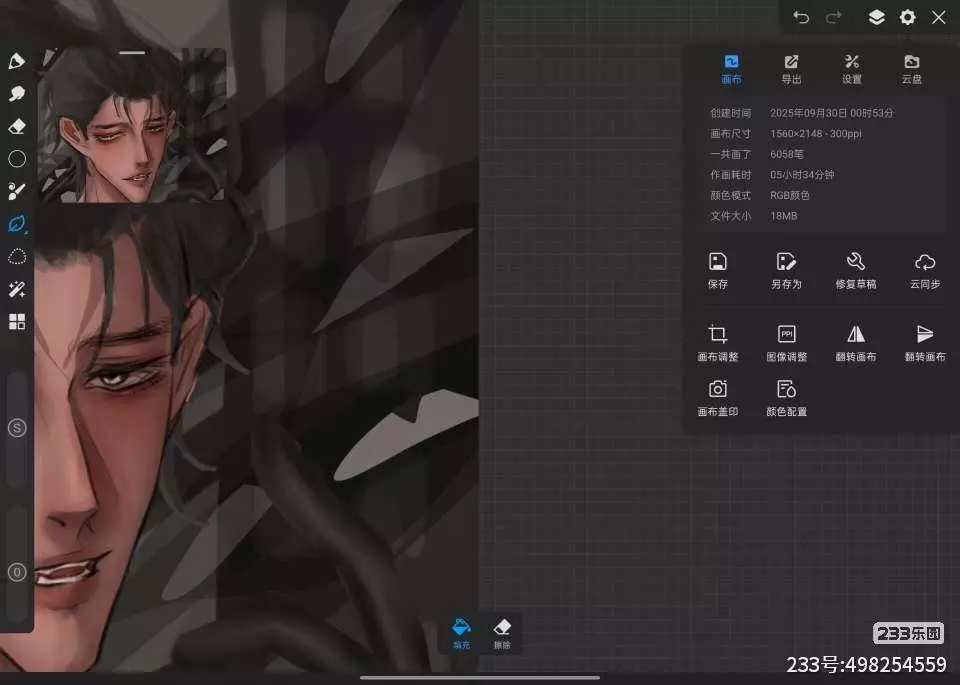This screenshot has height=685, width=960.
Task: Open 画布调整 canvas crop option
Action: click(718, 343)
